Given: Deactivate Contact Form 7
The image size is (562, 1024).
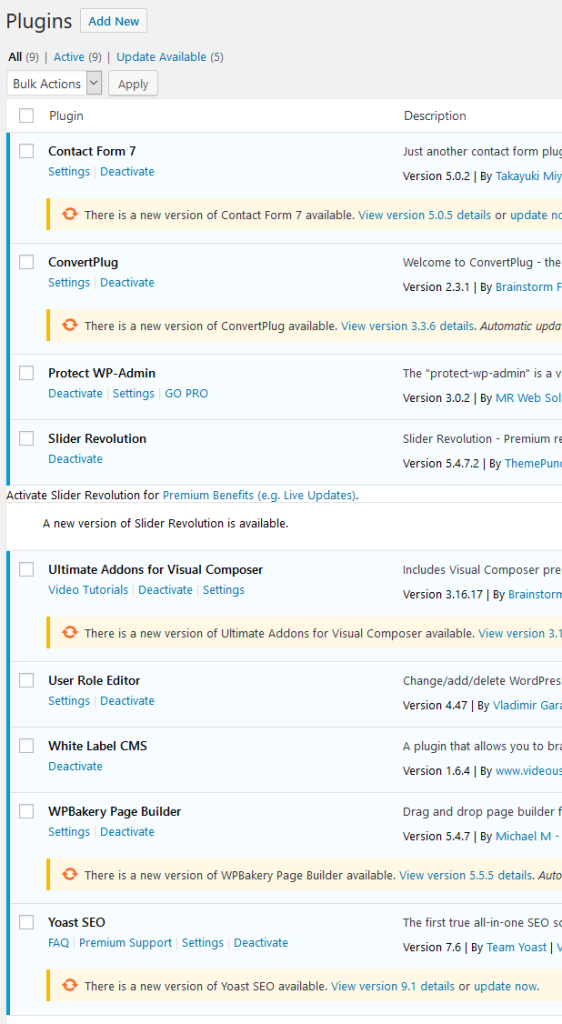Looking at the screenshot, I should pos(127,171).
